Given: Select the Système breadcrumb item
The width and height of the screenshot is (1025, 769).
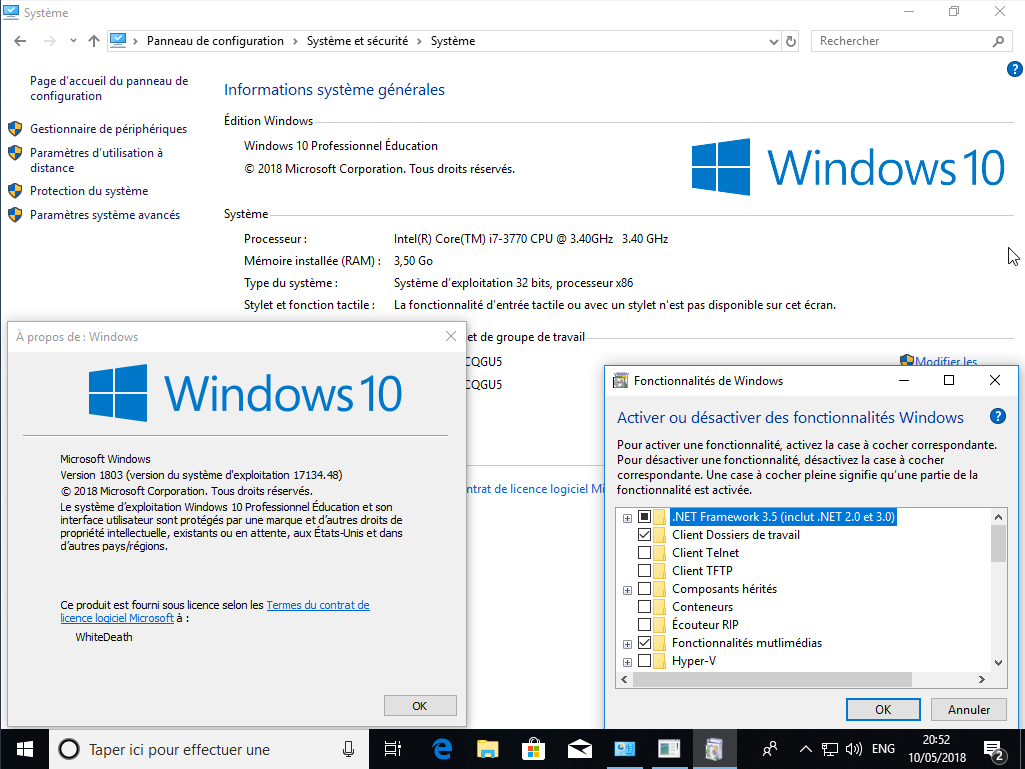Looking at the screenshot, I should (452, 41).
